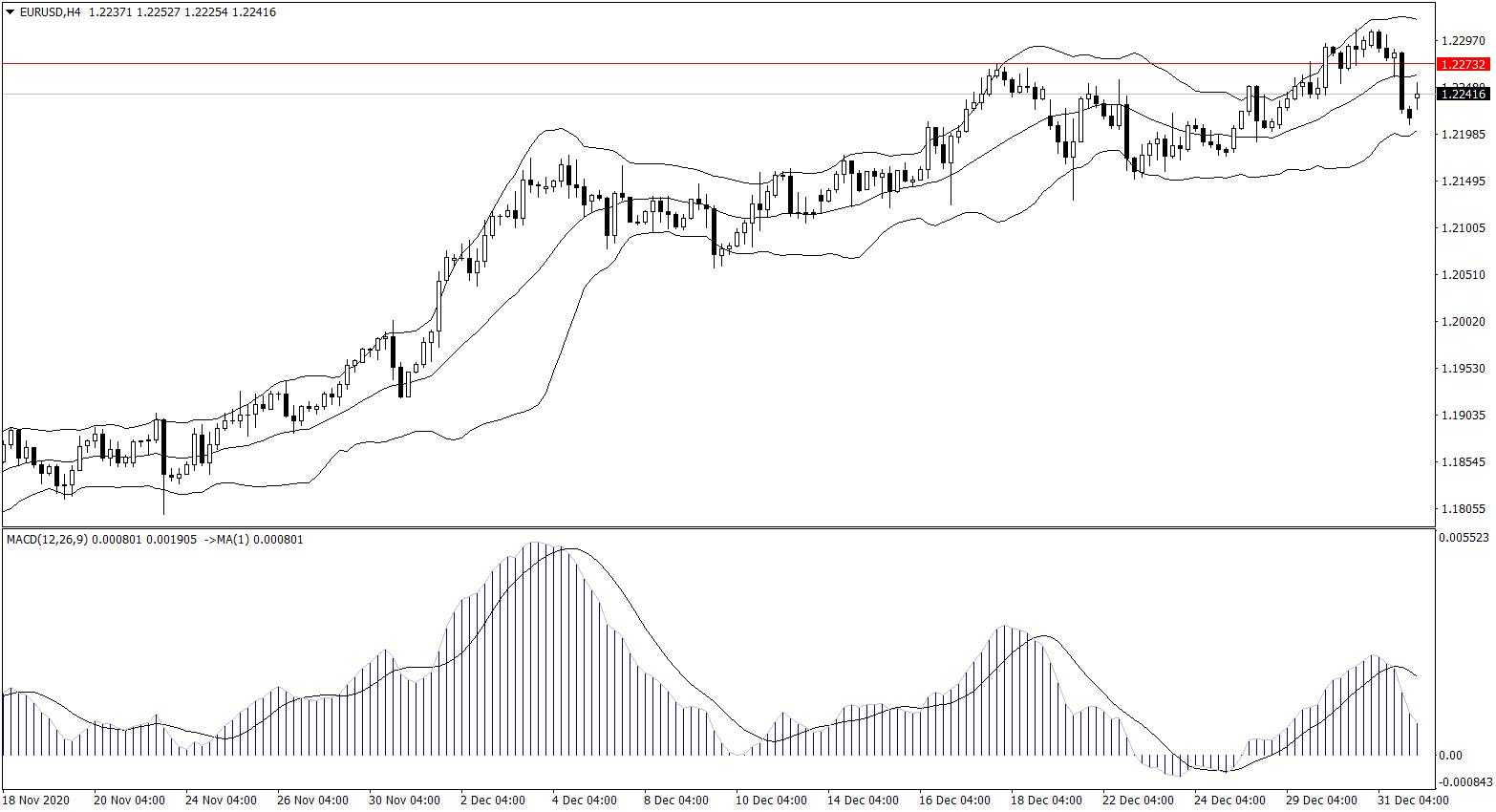Click the 31 Dec 04:00 time label
The height and width of the screenshot is (812, 1496).
(1413, 800)
